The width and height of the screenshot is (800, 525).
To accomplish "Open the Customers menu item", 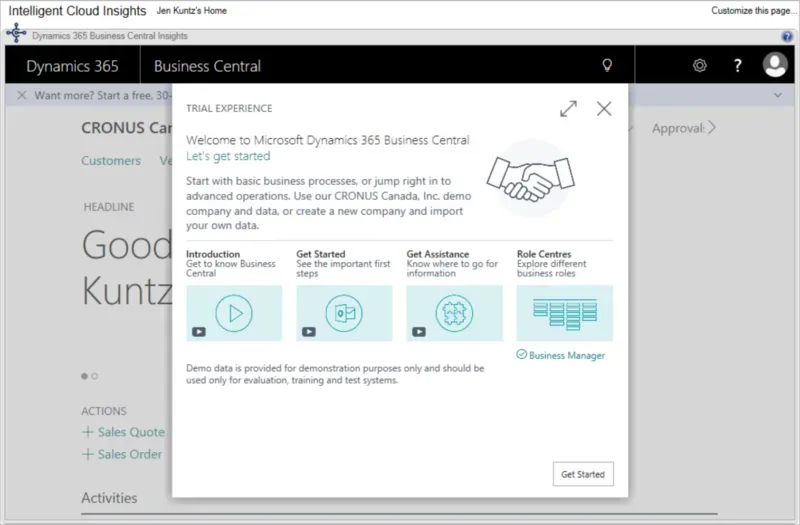I will (x=111, y=161).
